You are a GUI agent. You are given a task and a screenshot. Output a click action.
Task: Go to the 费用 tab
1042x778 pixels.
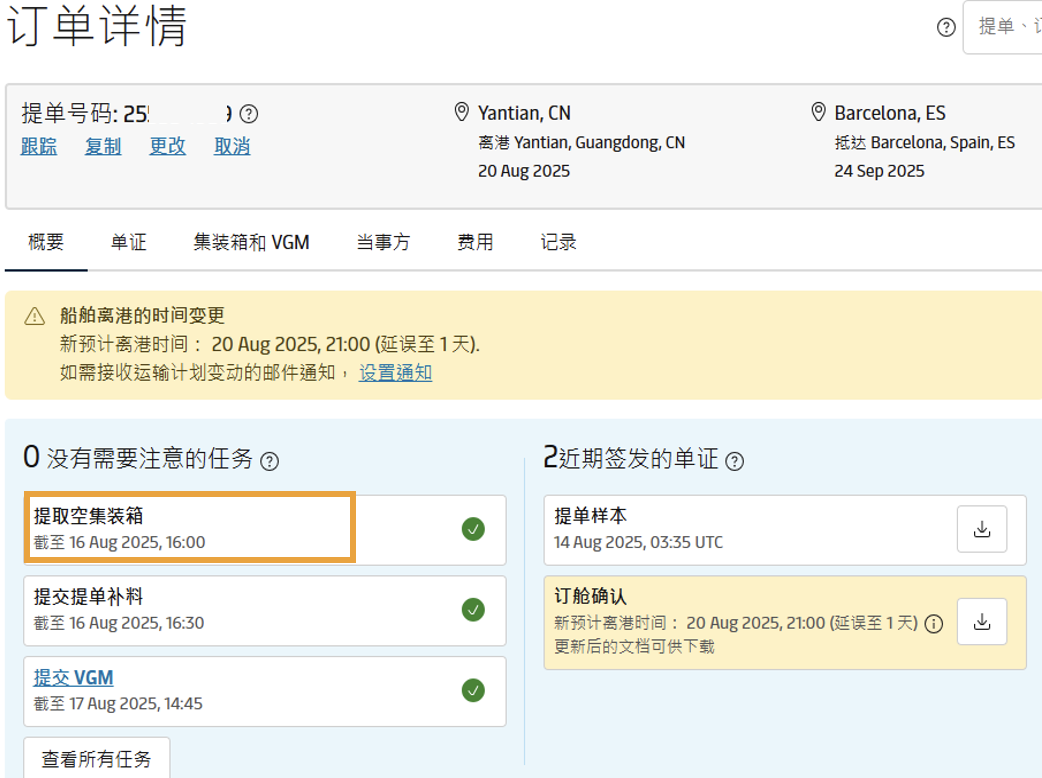point(475,242)
